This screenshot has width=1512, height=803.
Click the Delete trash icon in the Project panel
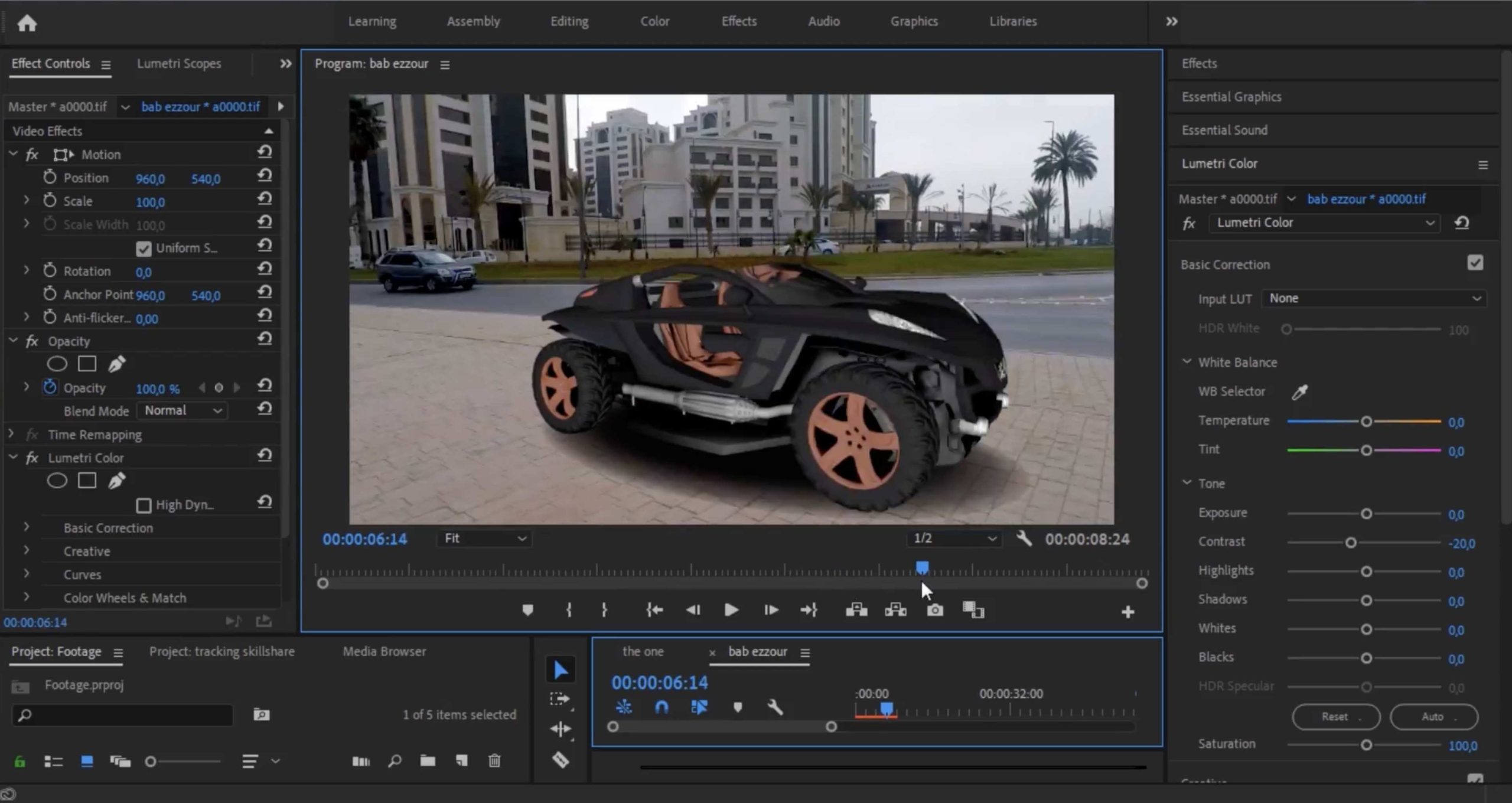click(x=494, y=761)
